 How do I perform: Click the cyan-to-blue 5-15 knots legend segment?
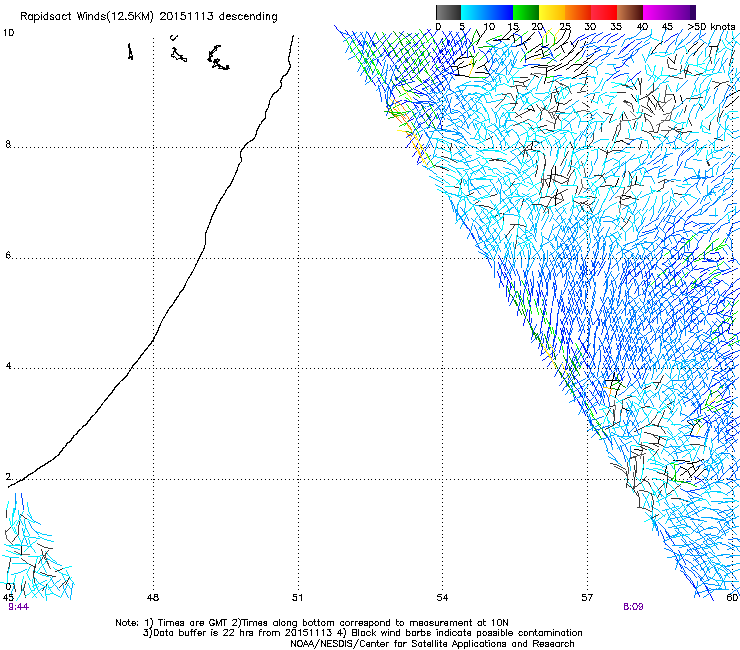pos(487,12)
